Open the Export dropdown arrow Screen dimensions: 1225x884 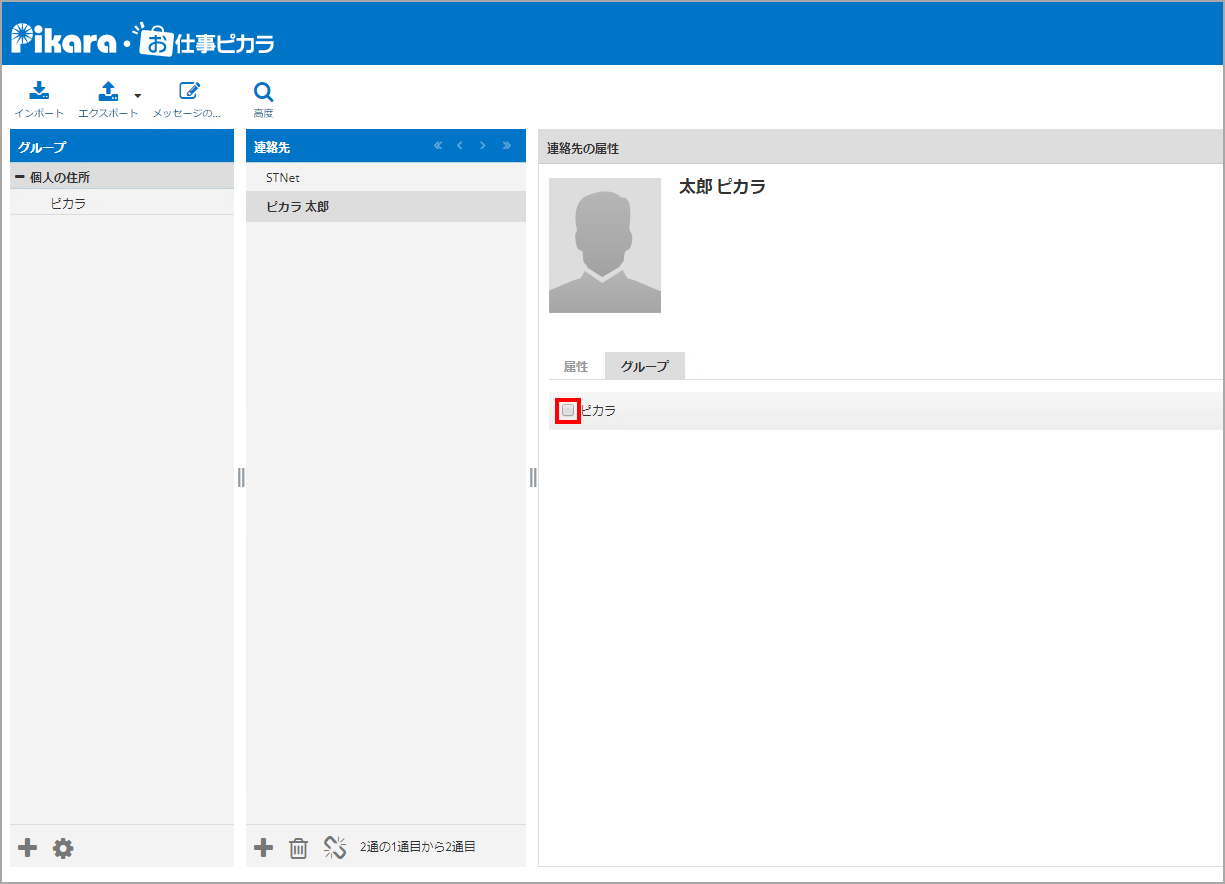[x=138, y=96]
